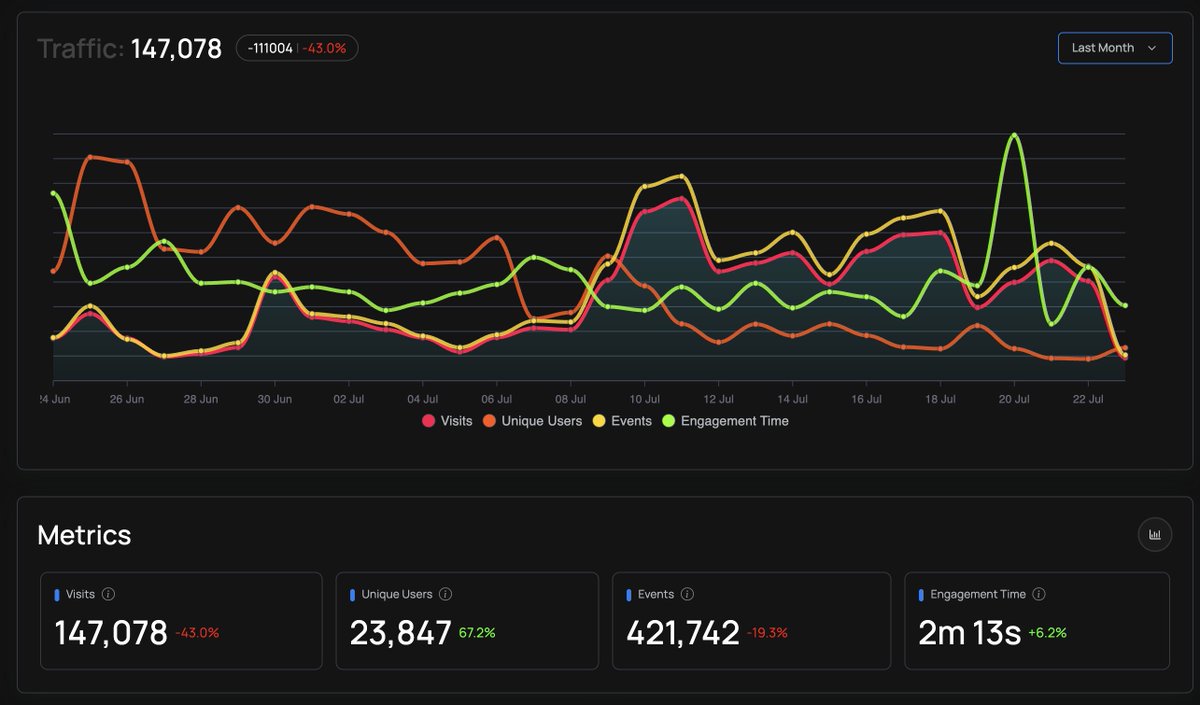Click the info icon next to Unique Users

pyautogui.click(x=445, y=594)
